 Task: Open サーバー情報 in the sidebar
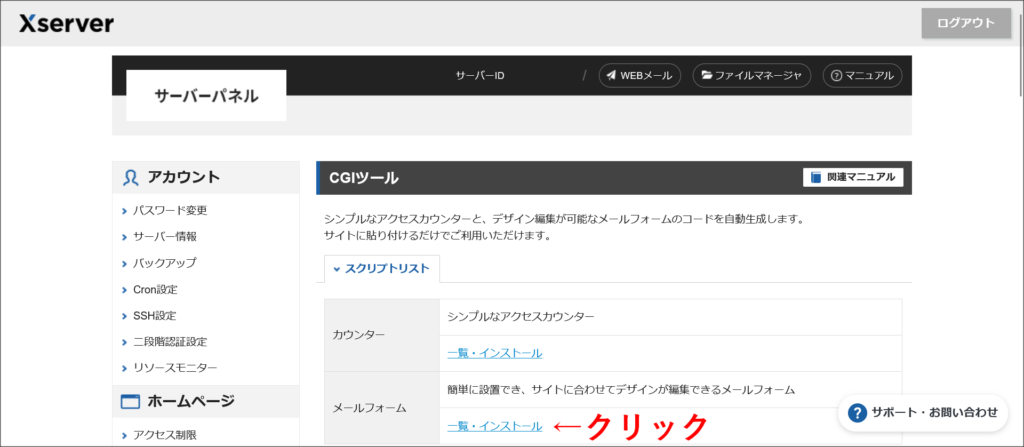click(x=165, y=237)
